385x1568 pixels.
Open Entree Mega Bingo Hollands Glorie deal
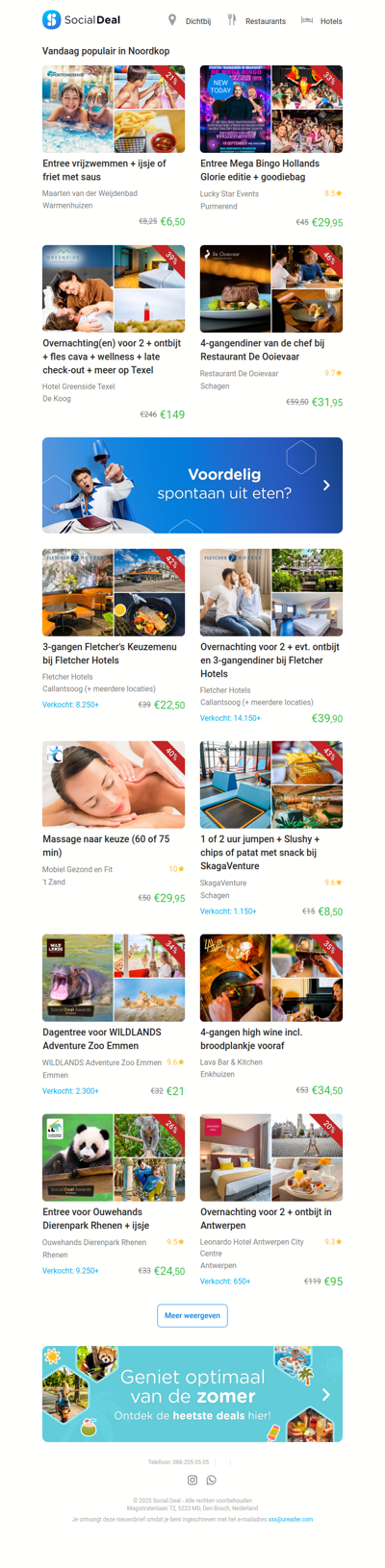(x=260, y=170)
